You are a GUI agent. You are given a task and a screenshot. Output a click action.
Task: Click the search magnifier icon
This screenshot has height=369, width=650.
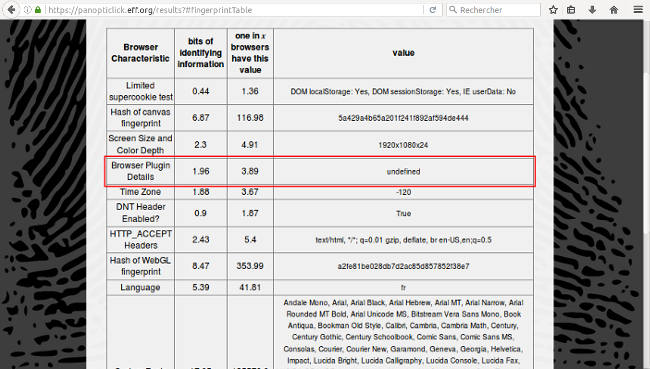(453, 10)
